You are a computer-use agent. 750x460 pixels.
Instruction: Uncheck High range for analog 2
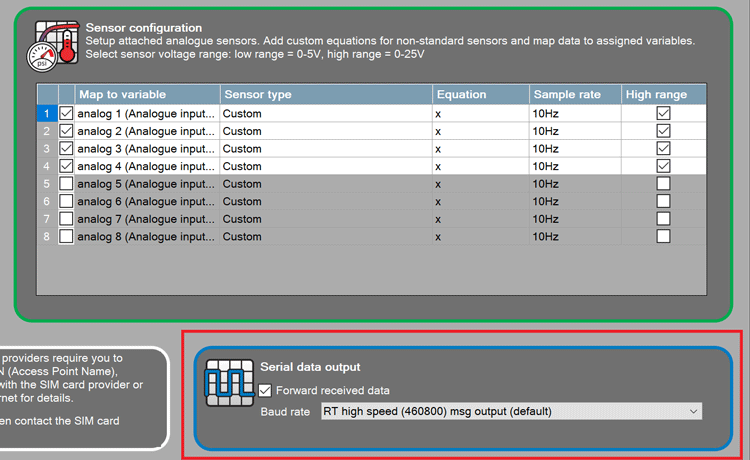pyautogui.click(x=663, y=131)
